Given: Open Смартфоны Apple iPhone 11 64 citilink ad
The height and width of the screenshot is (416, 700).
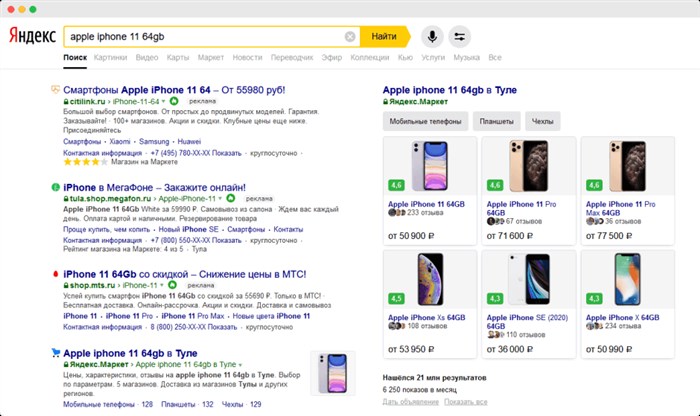Looking at the screenshot, I should [x=174, y=90].
